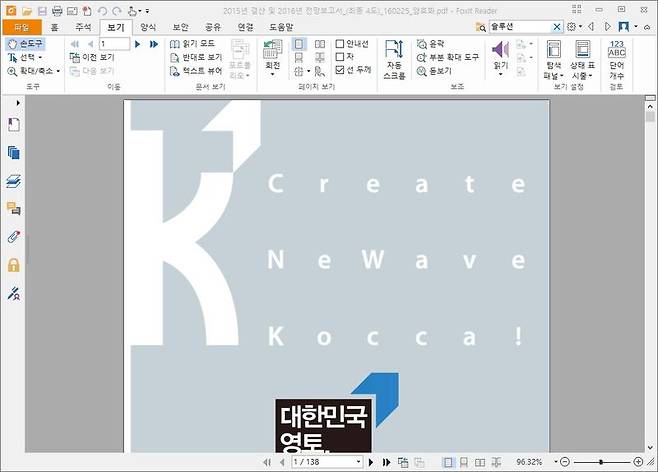658x472 pixels.
Task: Open the status bar page 1 / 138 combo box
Action: 327,462
